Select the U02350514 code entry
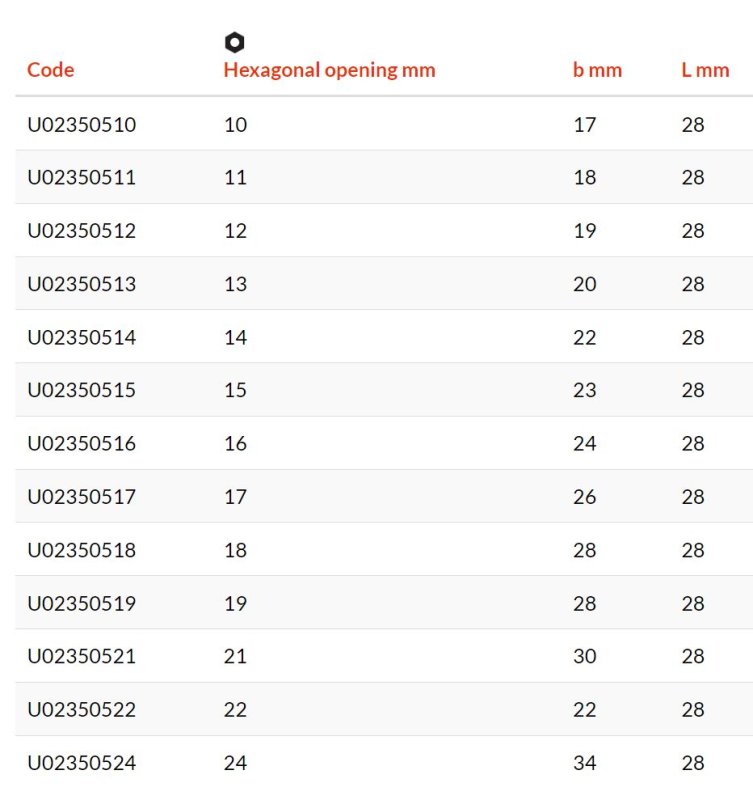This screenshot has height=800, width=753. coord(82,337)
